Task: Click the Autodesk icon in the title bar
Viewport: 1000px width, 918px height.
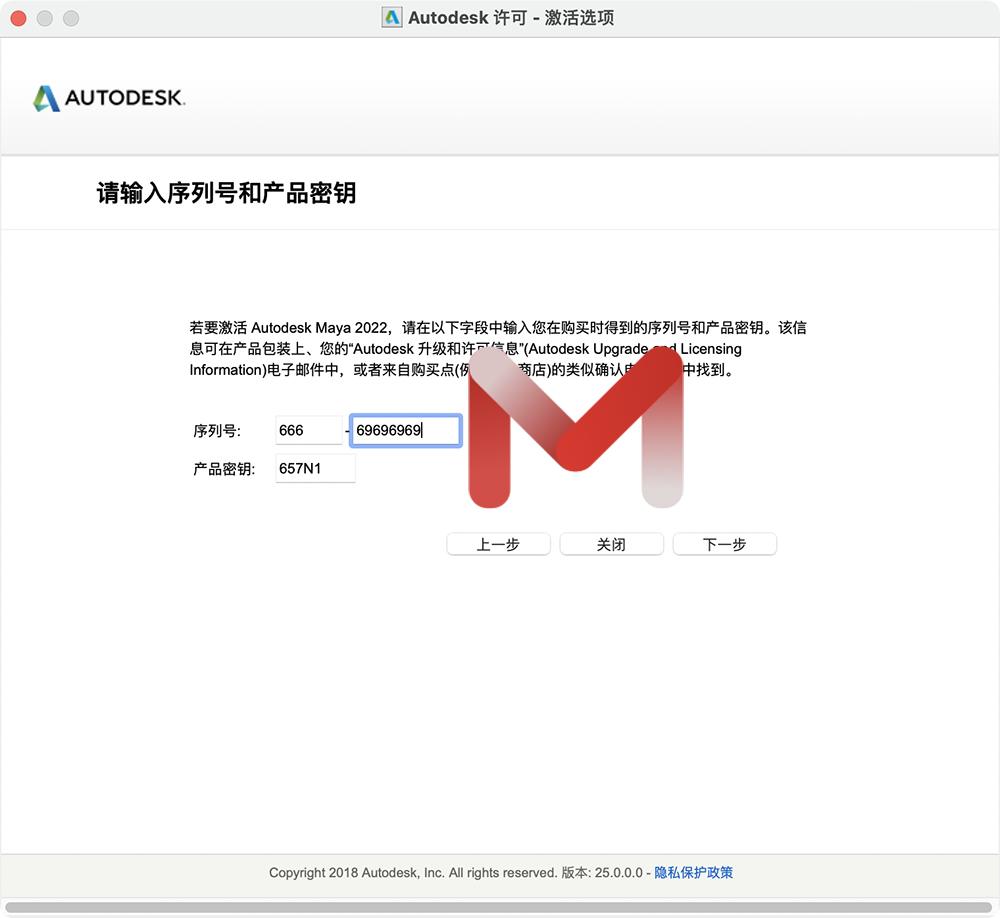Action: (x=392, y=17)
